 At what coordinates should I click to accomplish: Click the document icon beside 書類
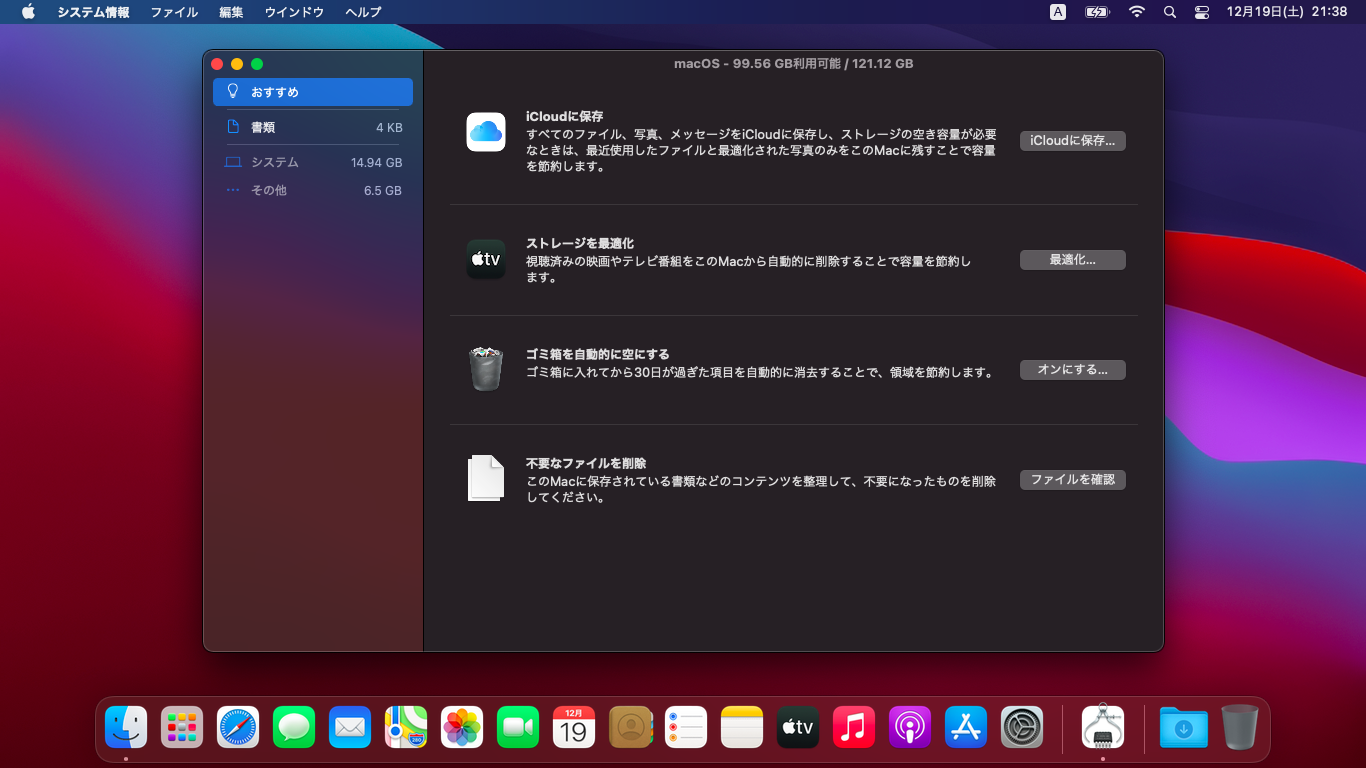233,127
